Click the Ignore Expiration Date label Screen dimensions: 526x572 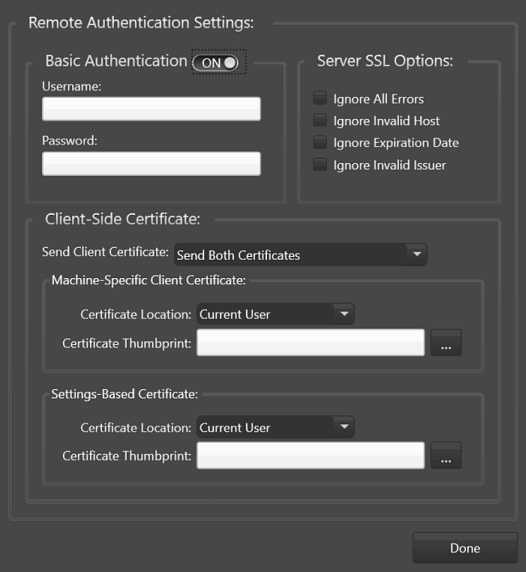[396, 143]
